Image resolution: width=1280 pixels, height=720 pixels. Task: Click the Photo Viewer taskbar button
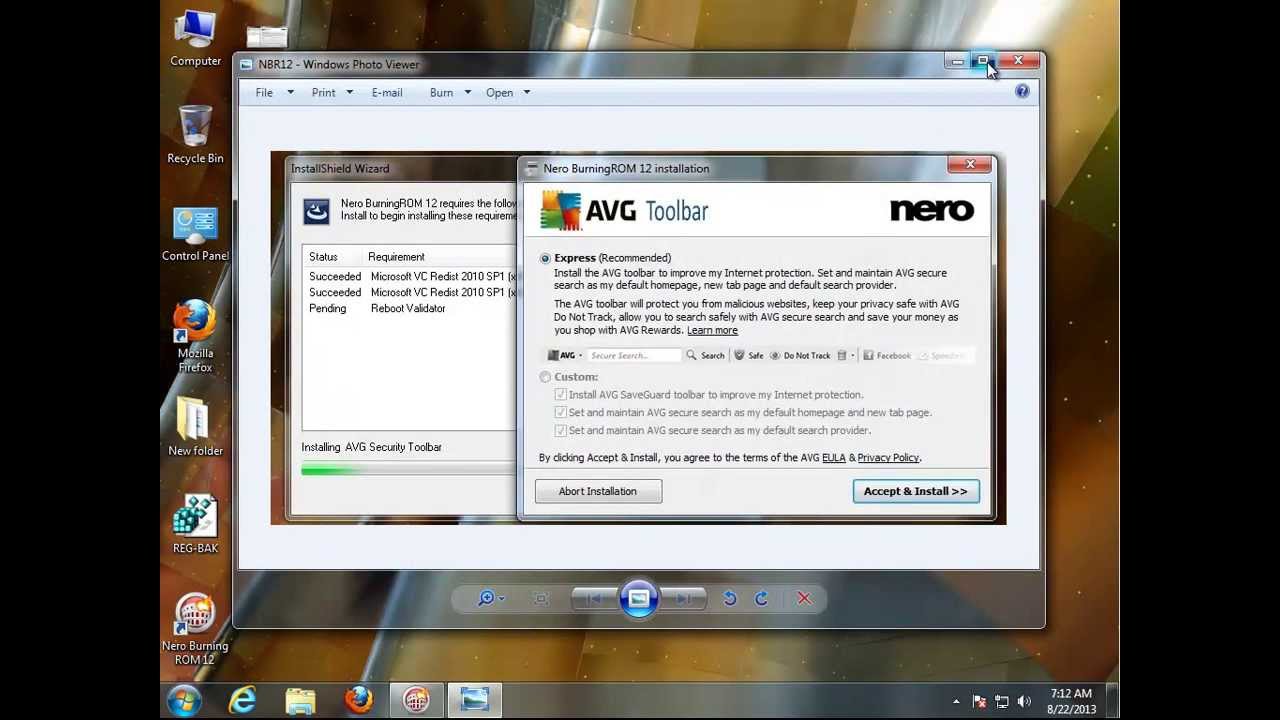pos(474,700)
